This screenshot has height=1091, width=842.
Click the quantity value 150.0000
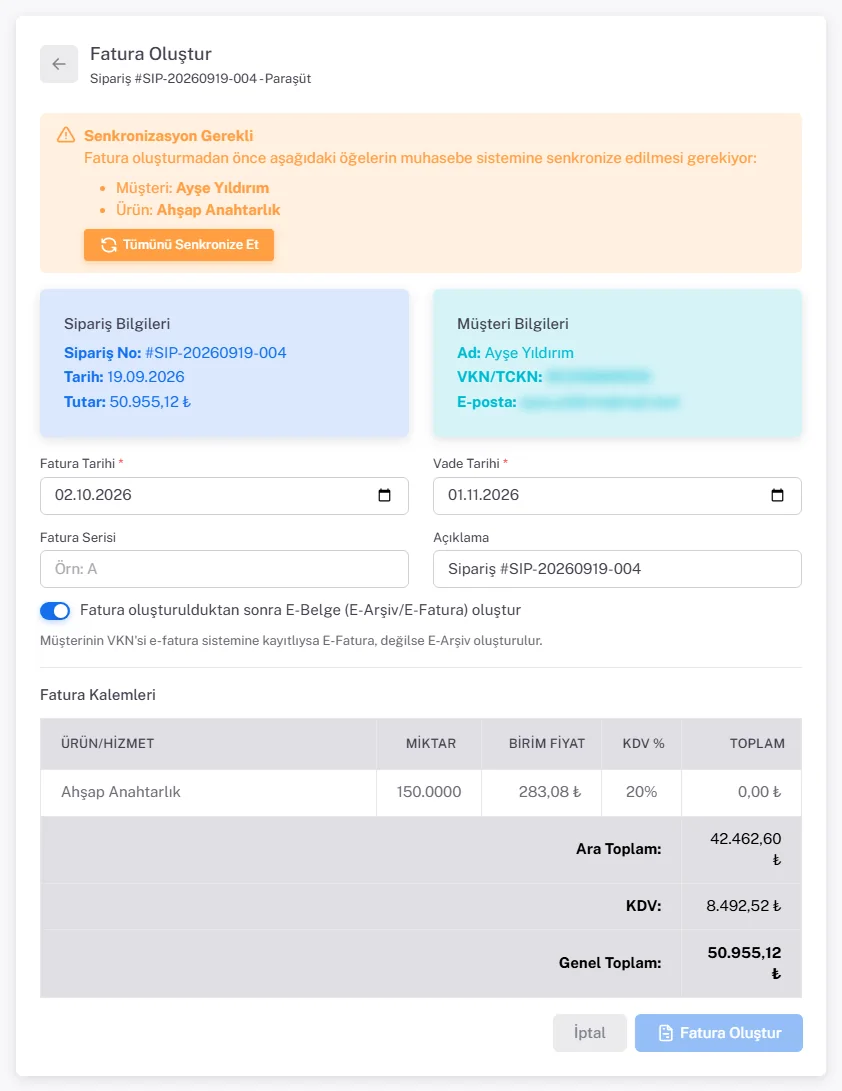(429, 792)
